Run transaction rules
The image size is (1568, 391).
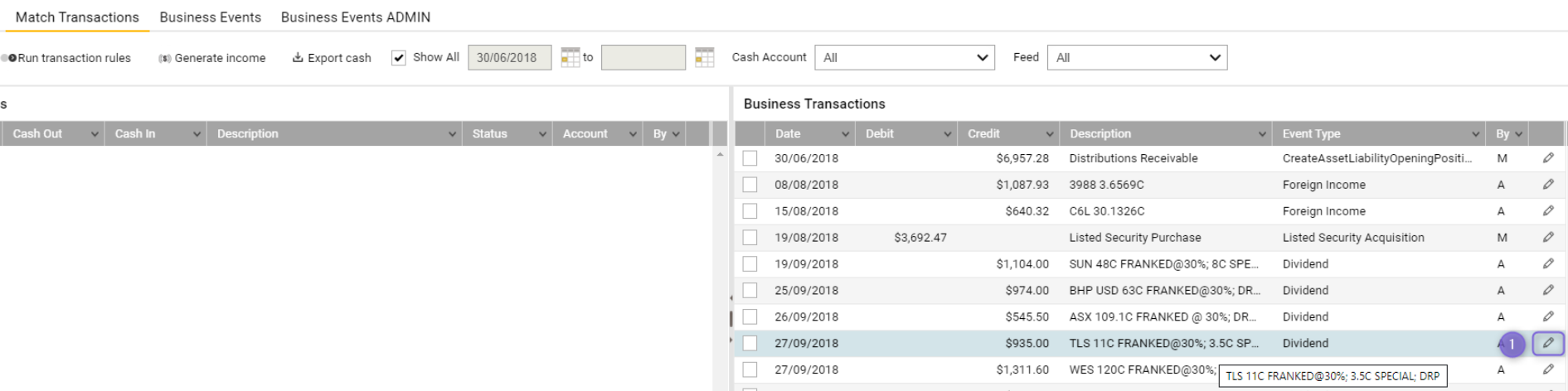pos(67,58)
